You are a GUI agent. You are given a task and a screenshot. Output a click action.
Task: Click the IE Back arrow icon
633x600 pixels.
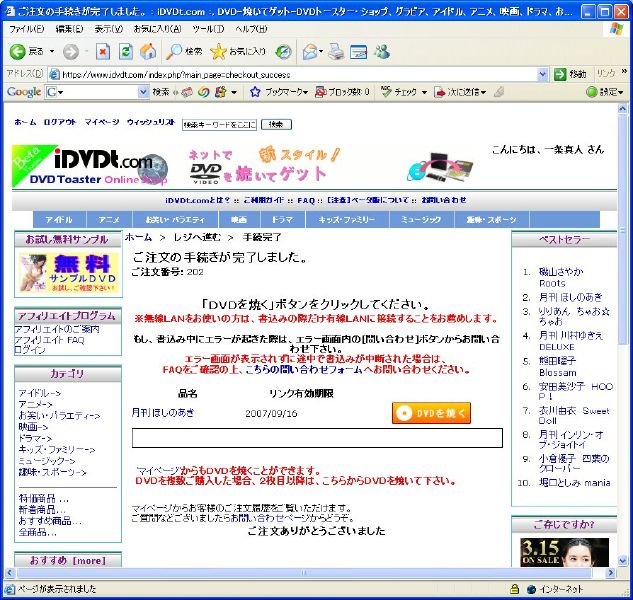(x=17, y=52)
